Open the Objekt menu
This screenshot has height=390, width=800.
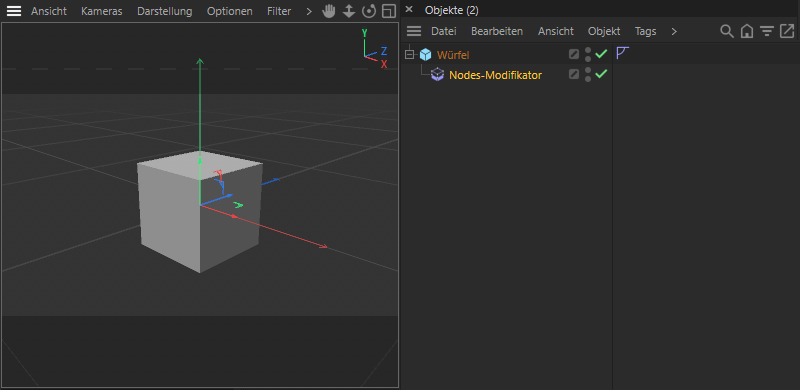pyautogui.click(x=604, y=31)
